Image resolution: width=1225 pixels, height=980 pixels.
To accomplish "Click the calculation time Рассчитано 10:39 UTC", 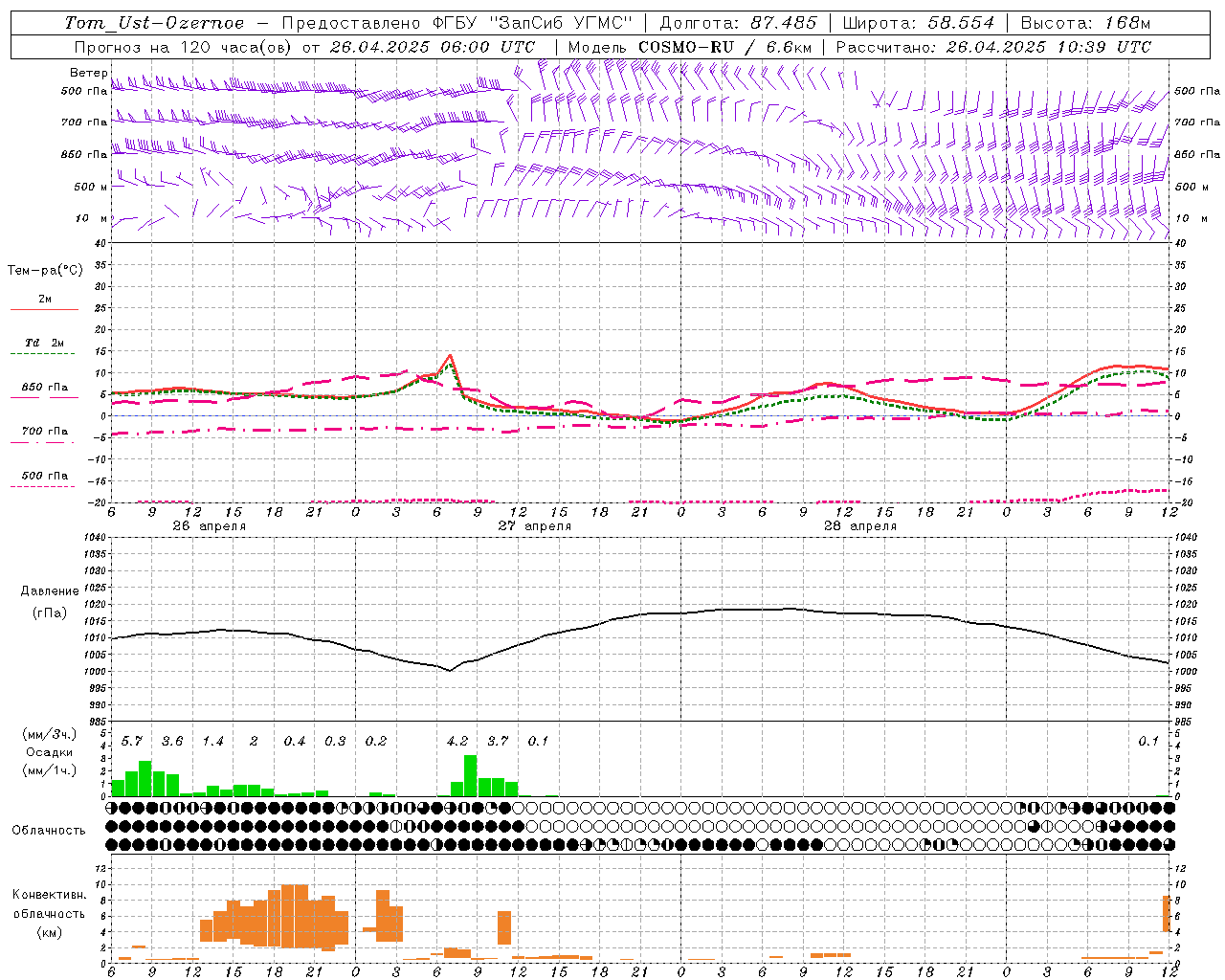I will [x=994, y=47].
